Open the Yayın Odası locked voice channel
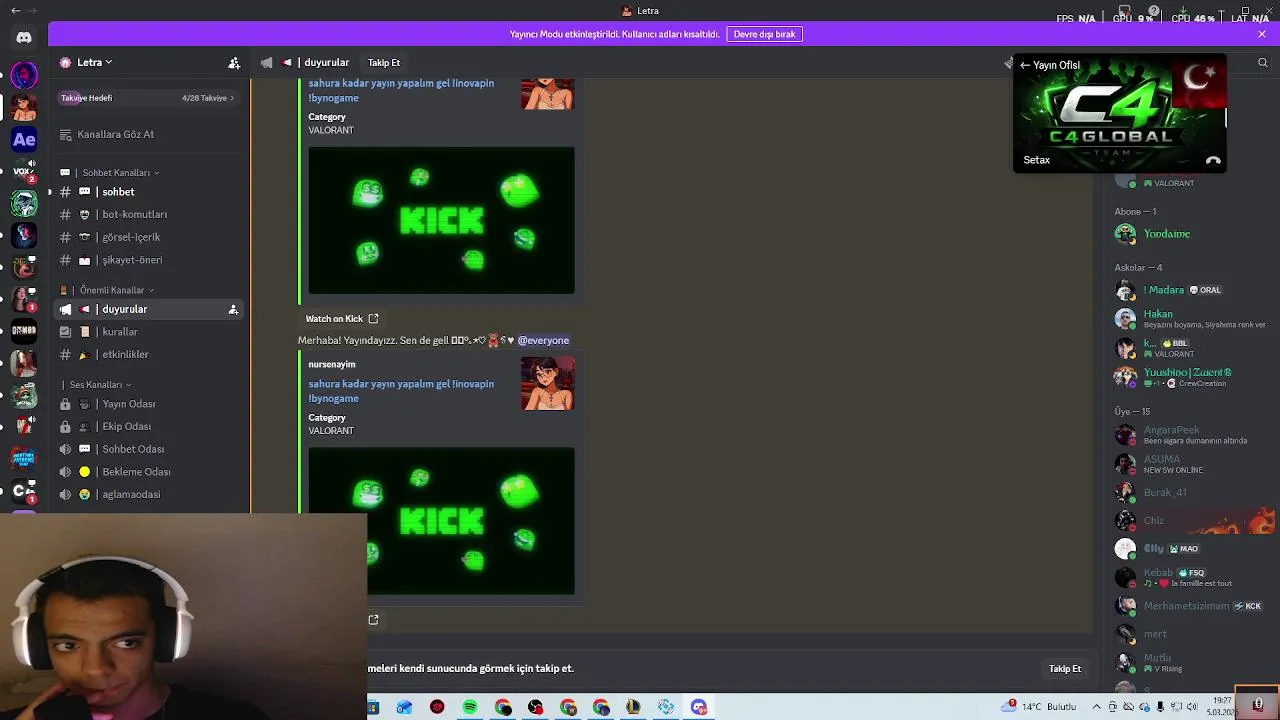1280x720 pixels. click(x=150, y=404)
